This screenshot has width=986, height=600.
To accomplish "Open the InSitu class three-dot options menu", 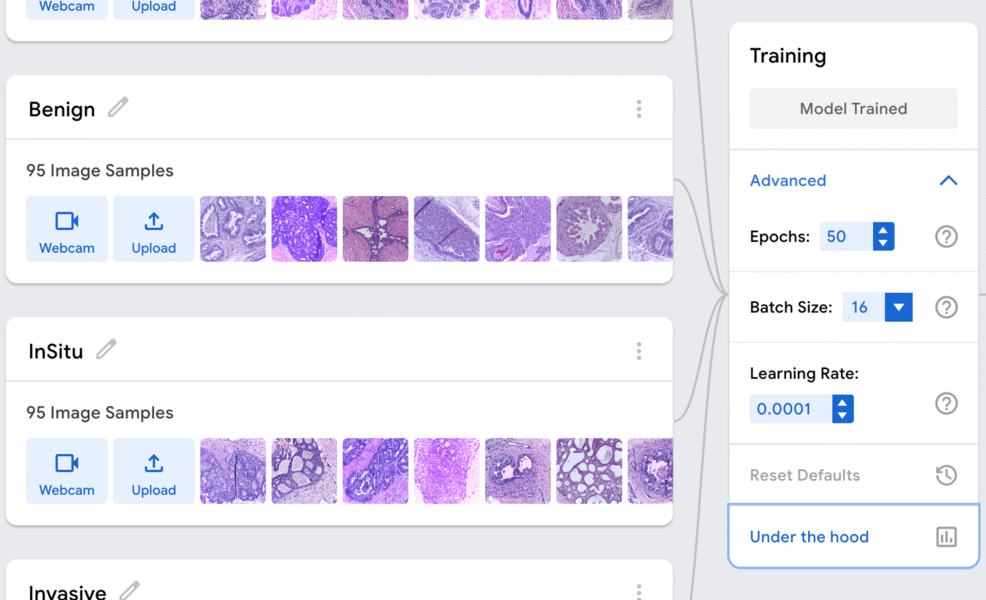I will 638,351.
